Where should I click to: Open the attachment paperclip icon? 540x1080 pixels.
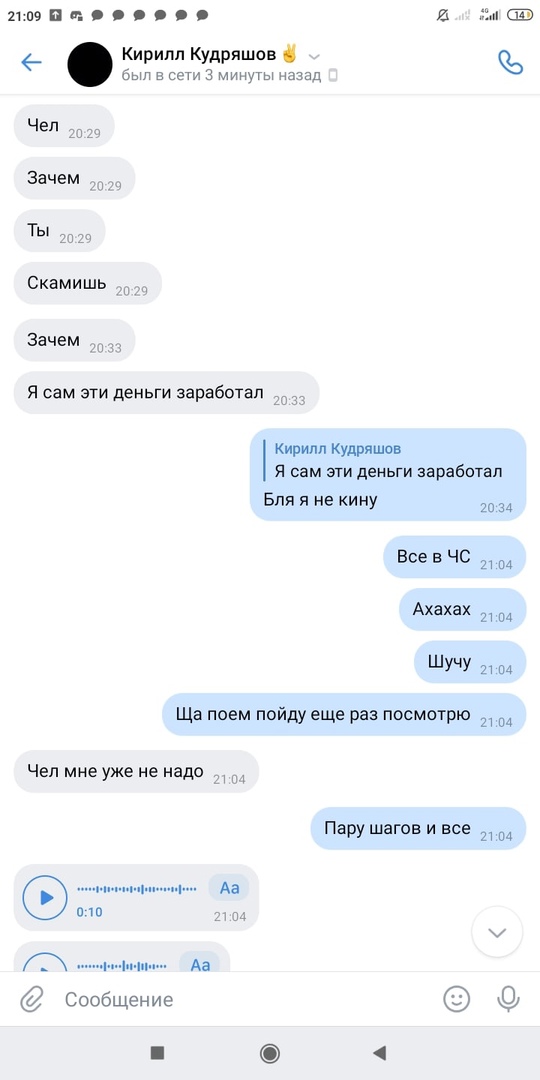point(31,999)
